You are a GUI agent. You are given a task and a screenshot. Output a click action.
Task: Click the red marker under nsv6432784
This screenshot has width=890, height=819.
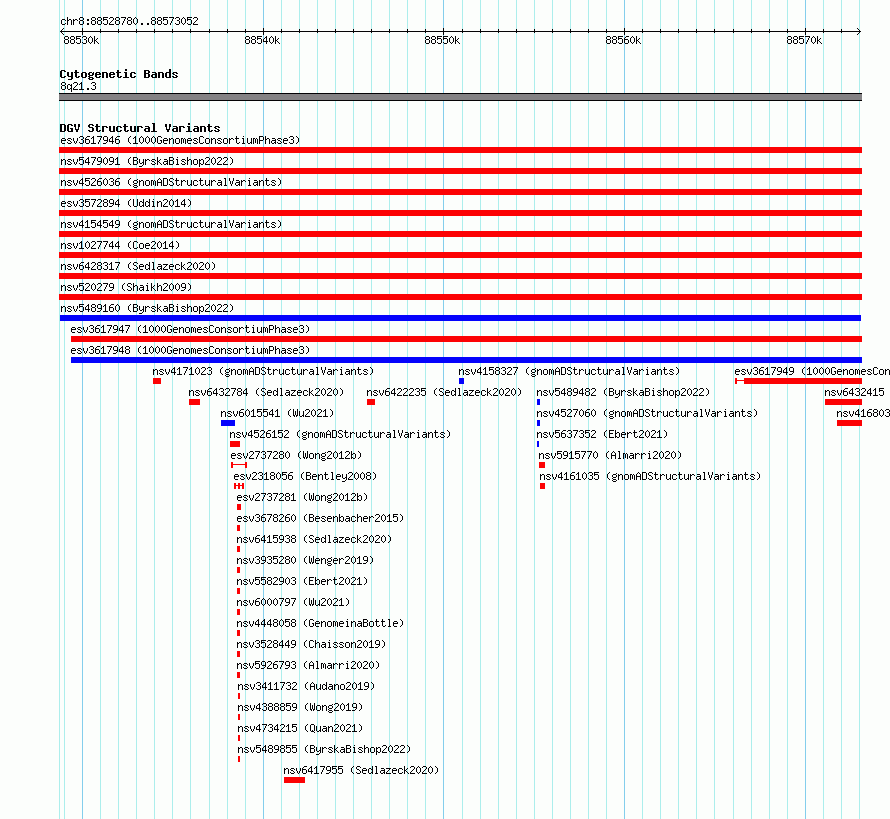pyautogui.click(x=194, y=402)
